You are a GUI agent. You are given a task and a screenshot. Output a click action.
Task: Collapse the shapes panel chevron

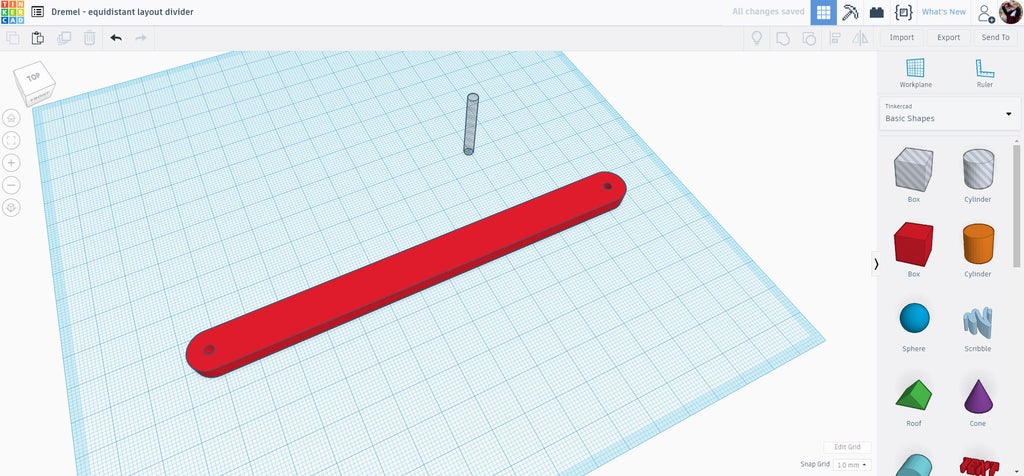click(x=876, y=264)
